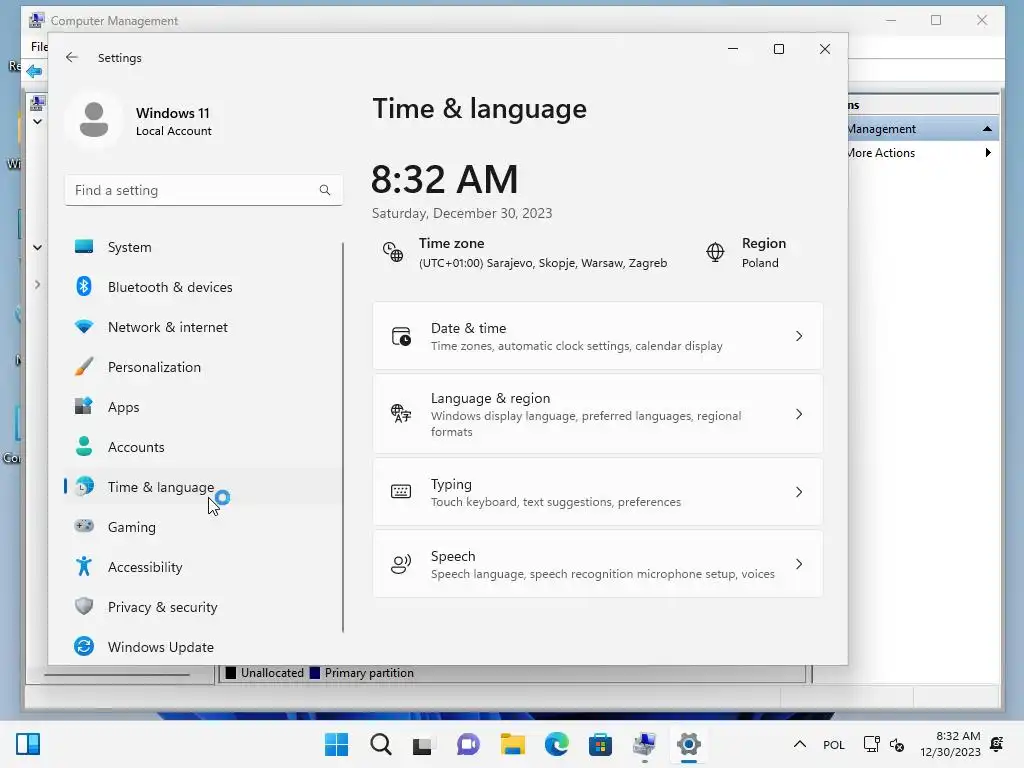Open taskbar Search
The width and height of the screenshot is (1024, 768).
point(381,744)
